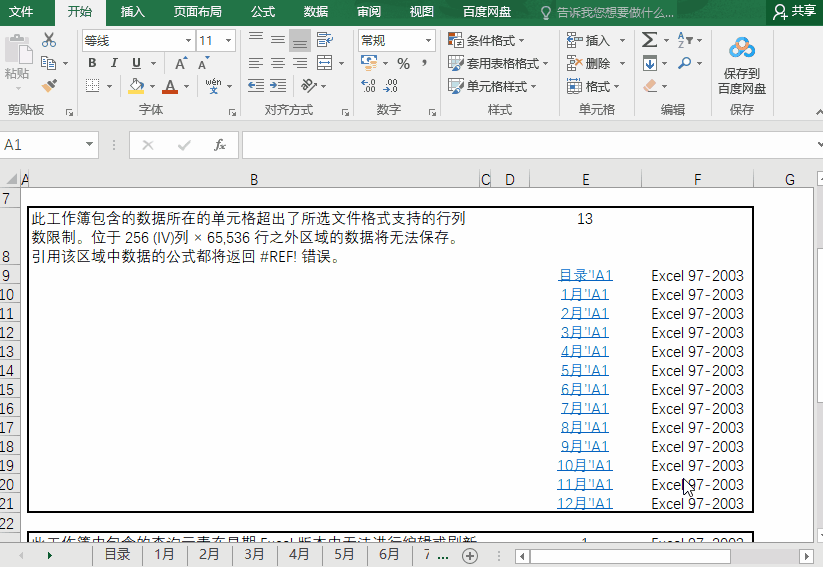Toggle Wrap Text
Screen dimensions: 823x567
coord(324,40)
